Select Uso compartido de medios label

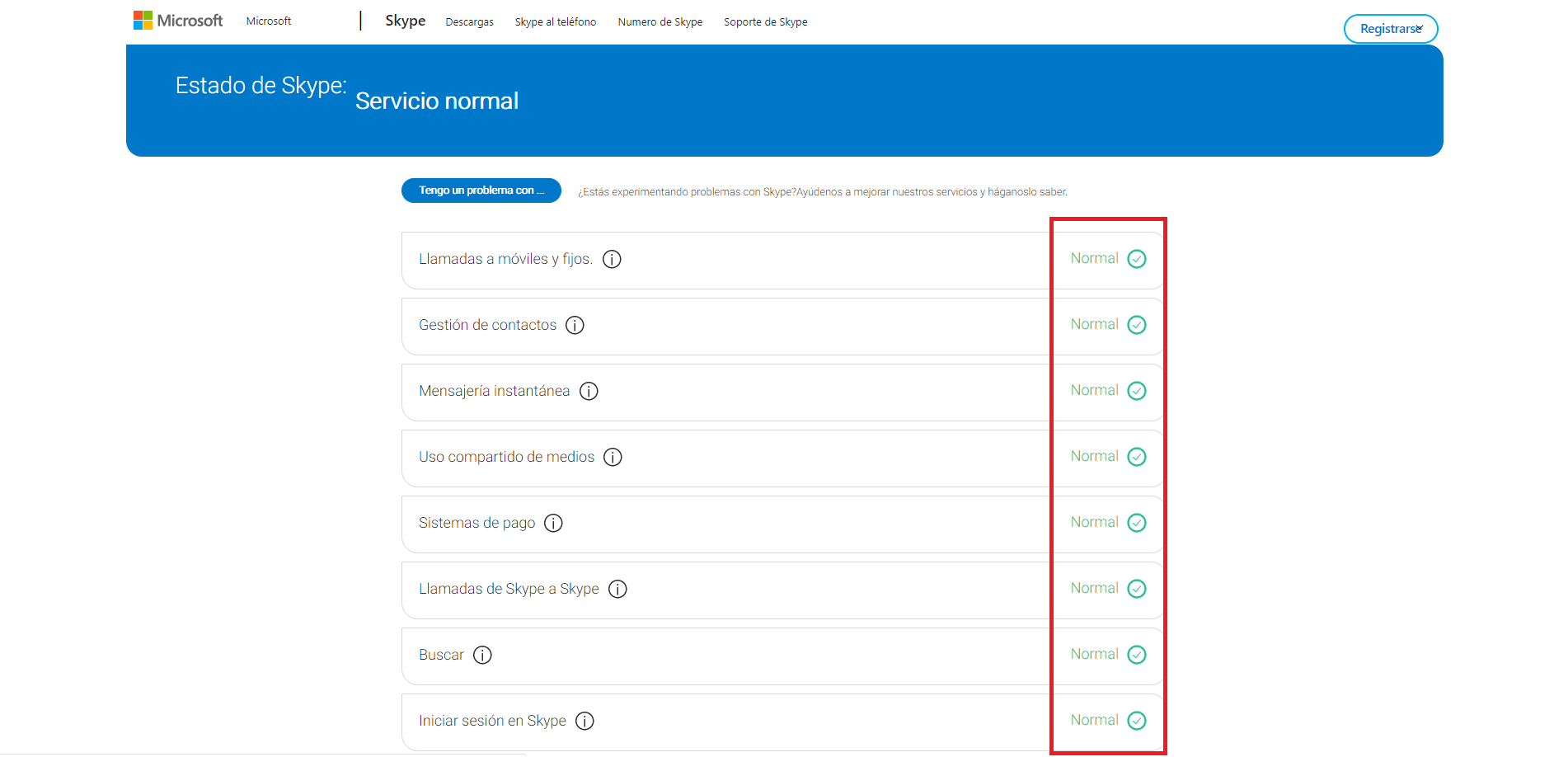506,457
